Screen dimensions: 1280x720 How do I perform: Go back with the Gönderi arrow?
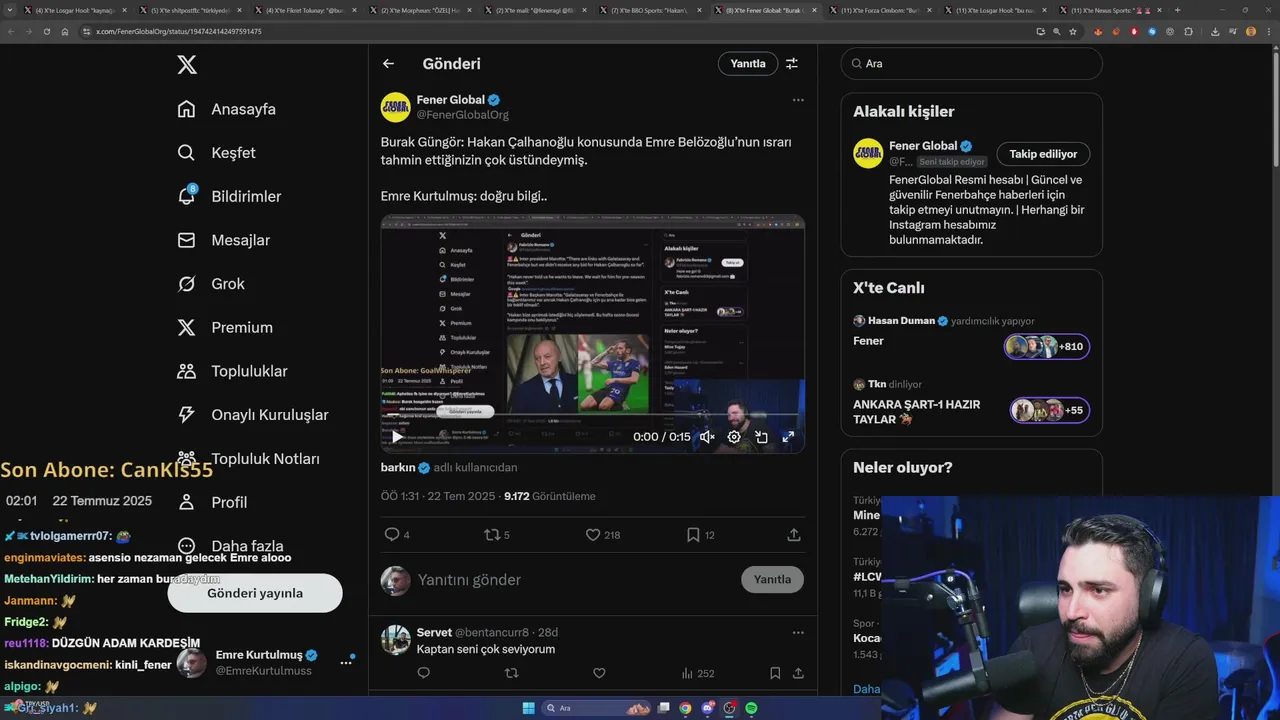388,64
